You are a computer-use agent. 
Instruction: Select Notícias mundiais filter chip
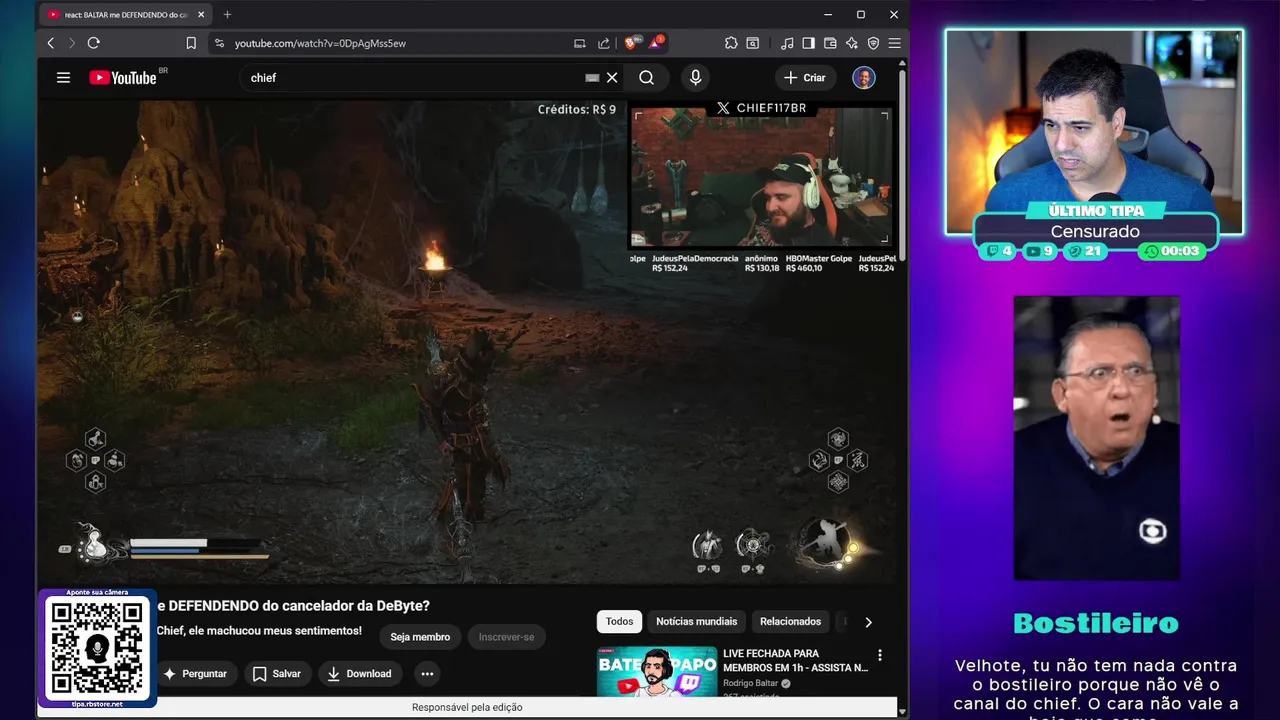pyautogui.click(x=696, y=621)
